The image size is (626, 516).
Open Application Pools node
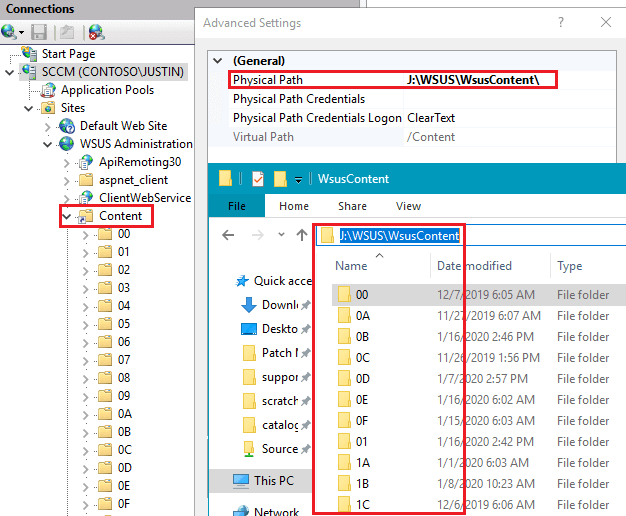coord(107,90)
